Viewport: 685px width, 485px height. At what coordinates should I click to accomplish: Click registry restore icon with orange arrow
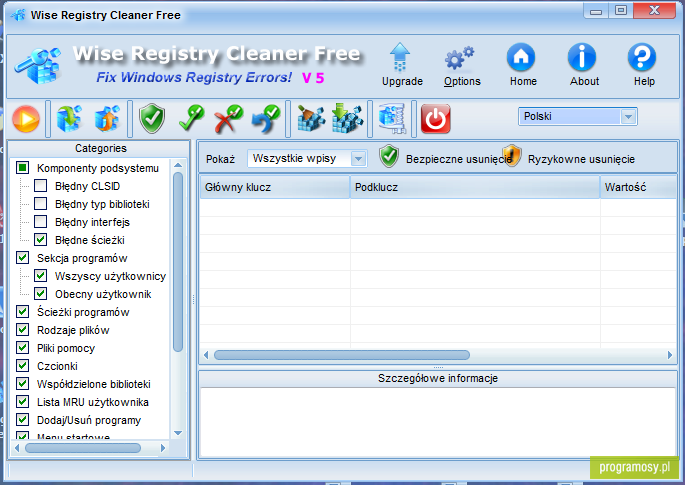107,118
